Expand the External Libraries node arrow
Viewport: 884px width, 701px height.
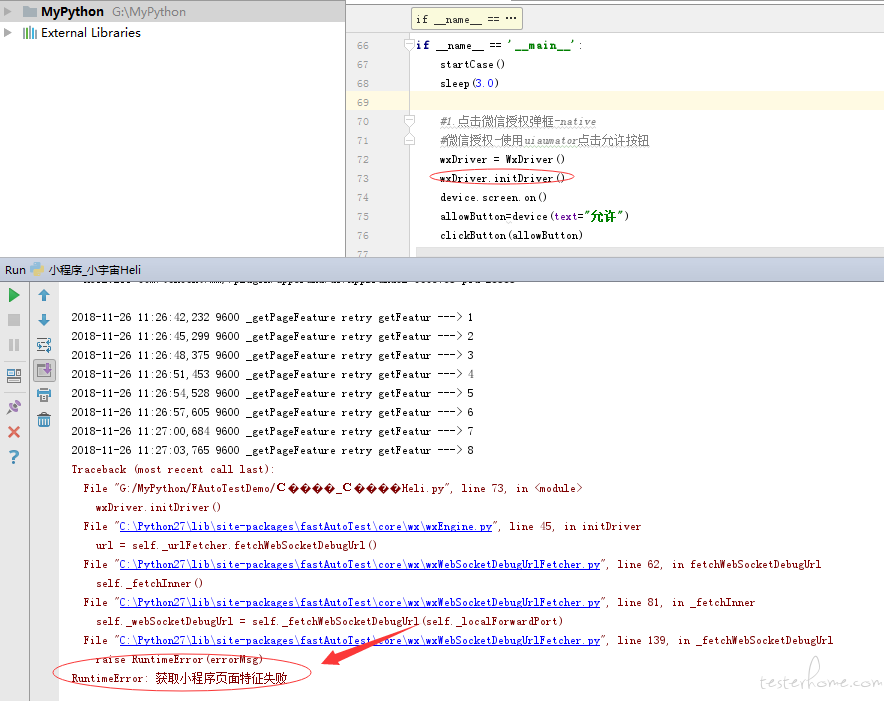pos(7,32)
